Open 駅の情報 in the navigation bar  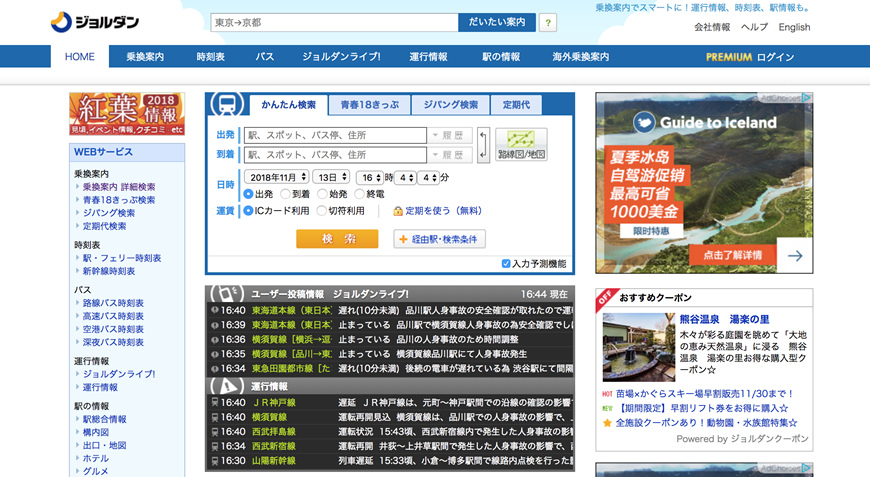point(501,57)
